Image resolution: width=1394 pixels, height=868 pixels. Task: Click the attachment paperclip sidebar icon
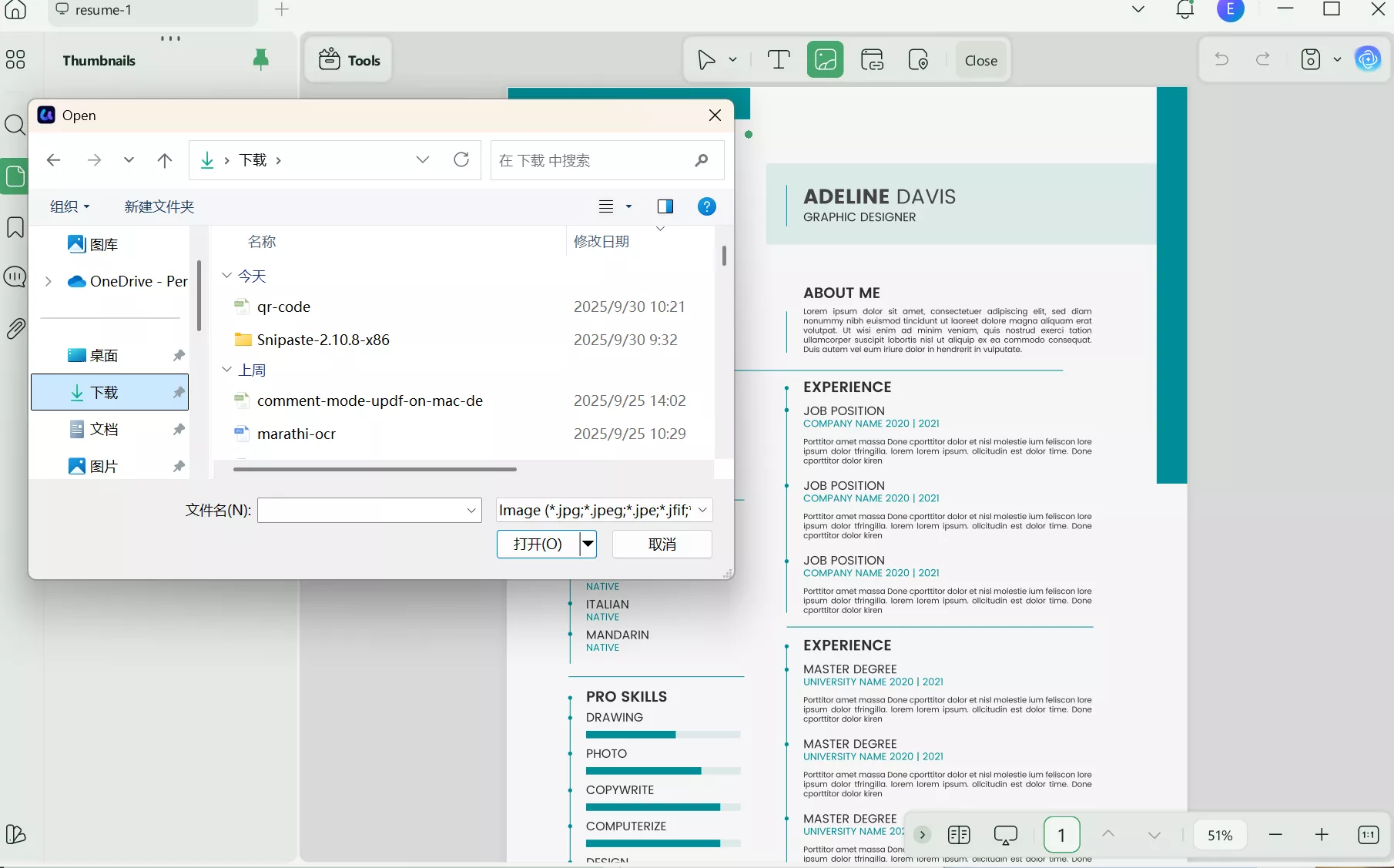click(15, 329)
